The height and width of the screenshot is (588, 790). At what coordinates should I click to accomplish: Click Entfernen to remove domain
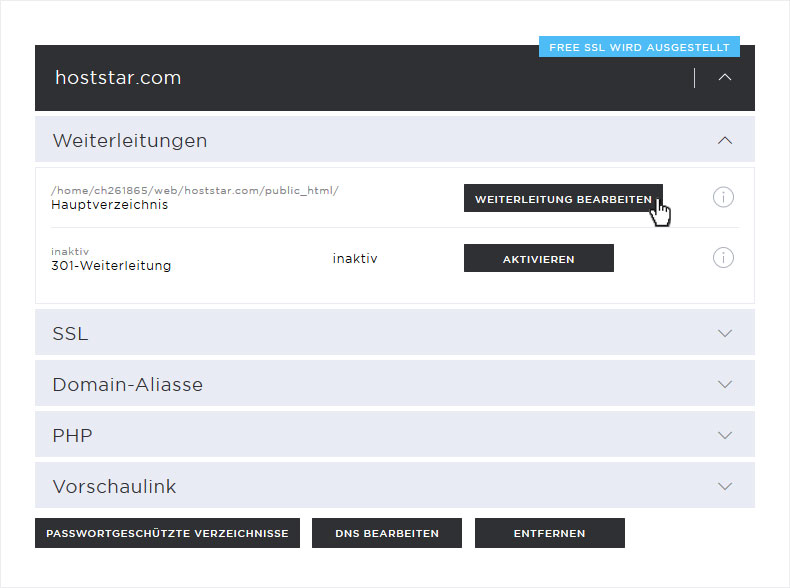click(x=550, y=533)
